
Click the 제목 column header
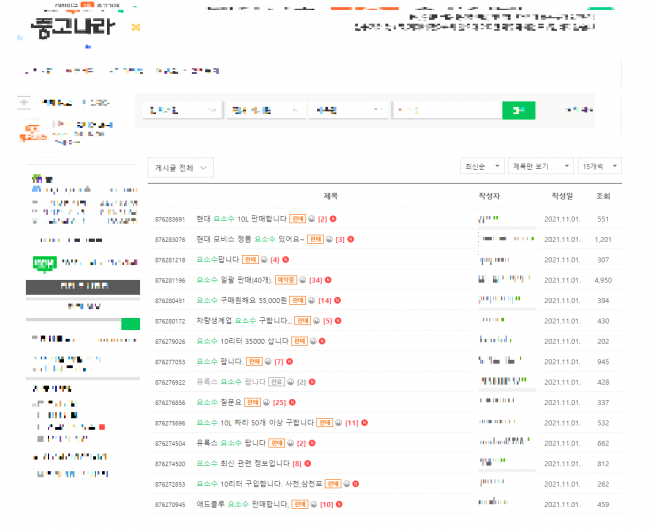(x=331, y=196)
